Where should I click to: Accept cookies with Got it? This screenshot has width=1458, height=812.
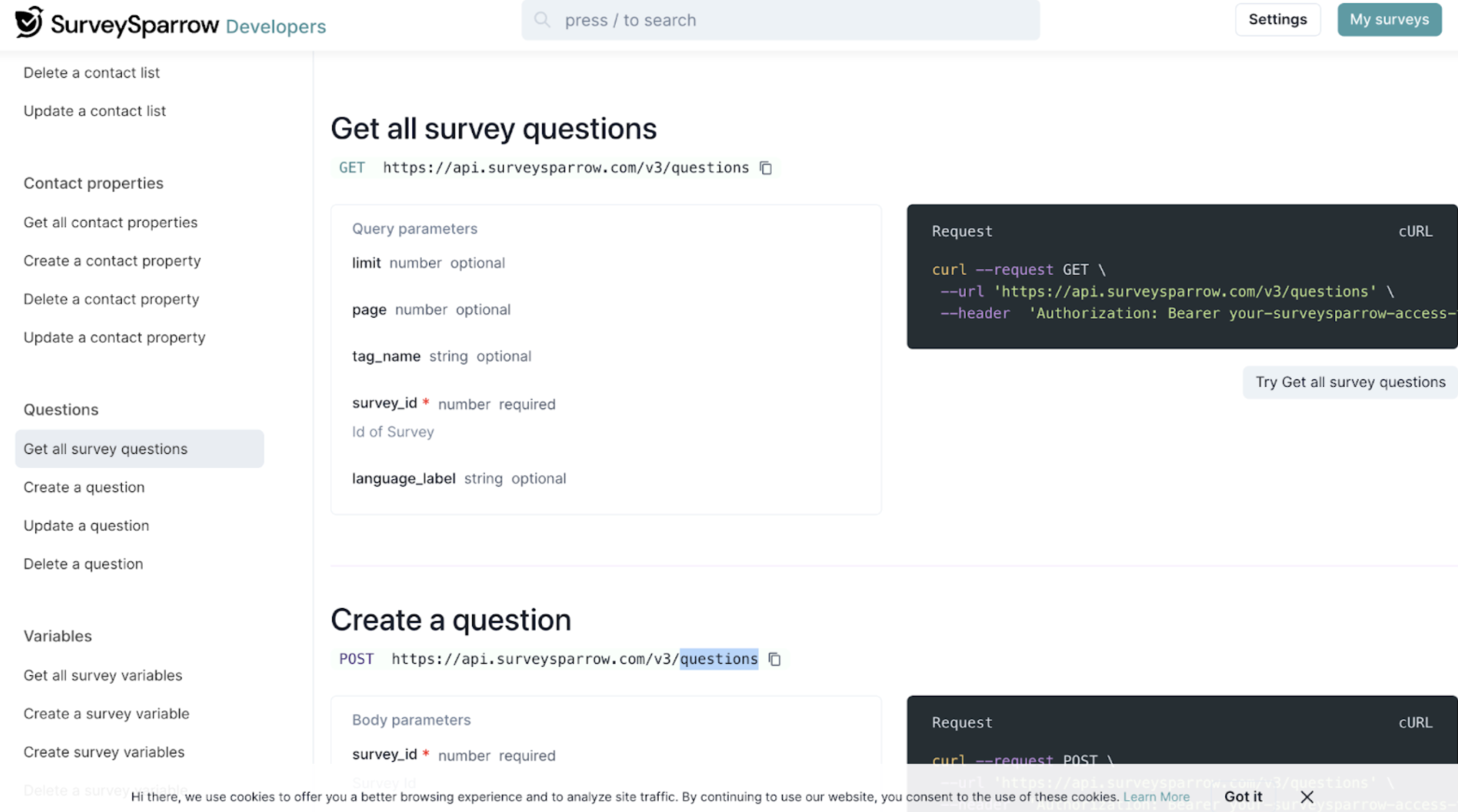click(1243, 797)
